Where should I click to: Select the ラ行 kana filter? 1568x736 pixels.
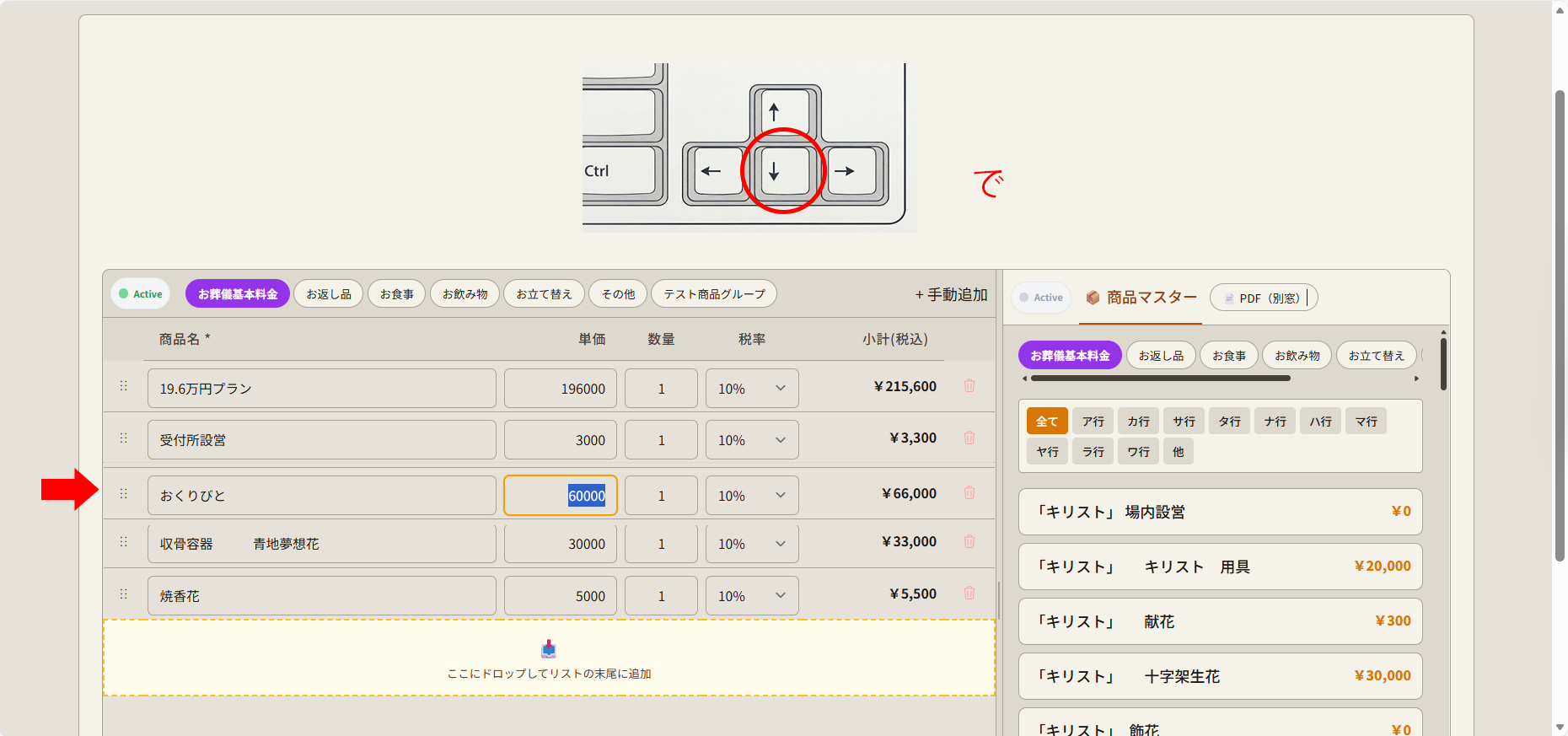tap(1093, 451)
